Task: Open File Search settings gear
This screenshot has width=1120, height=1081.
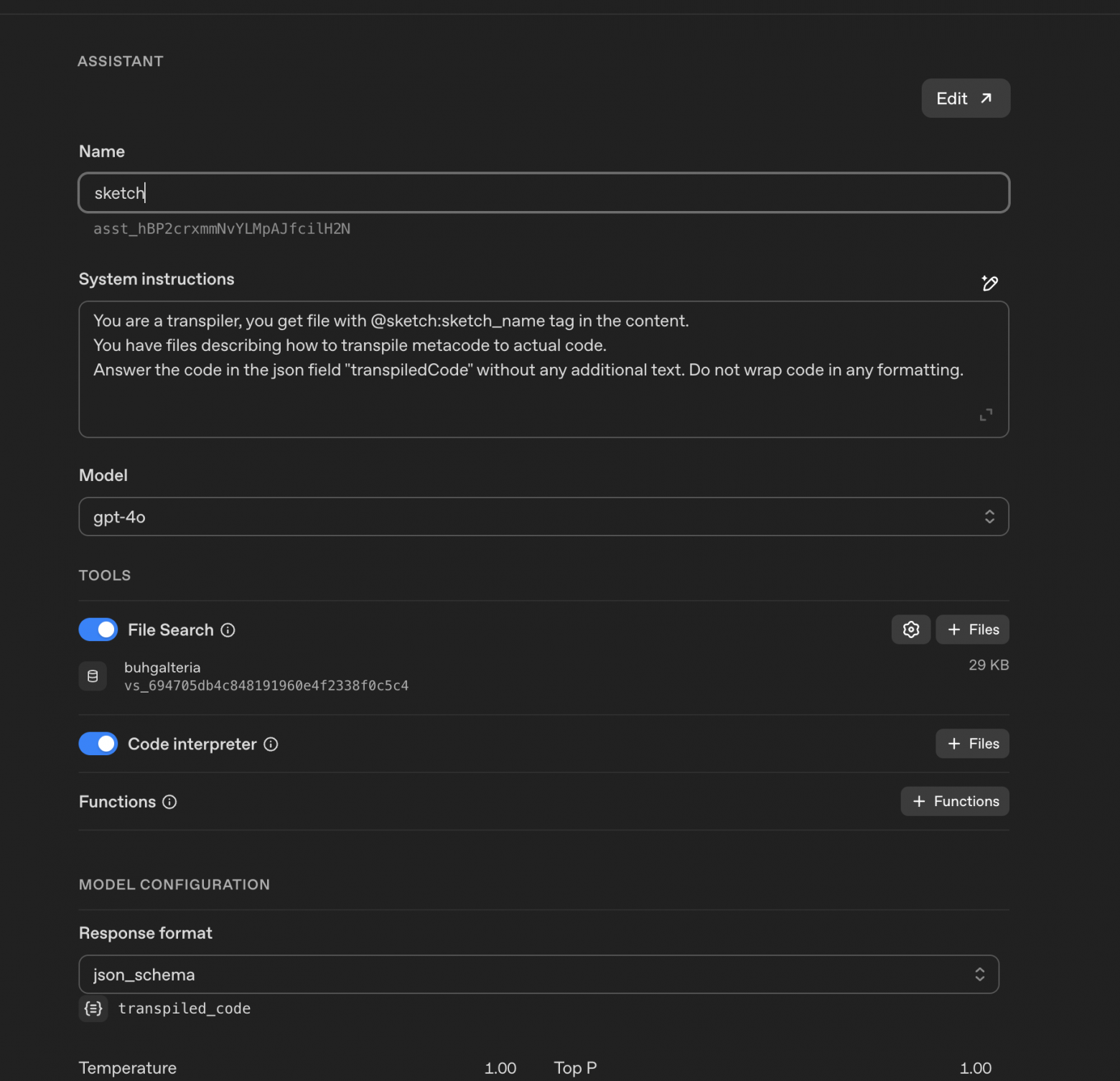Action: 910,630
